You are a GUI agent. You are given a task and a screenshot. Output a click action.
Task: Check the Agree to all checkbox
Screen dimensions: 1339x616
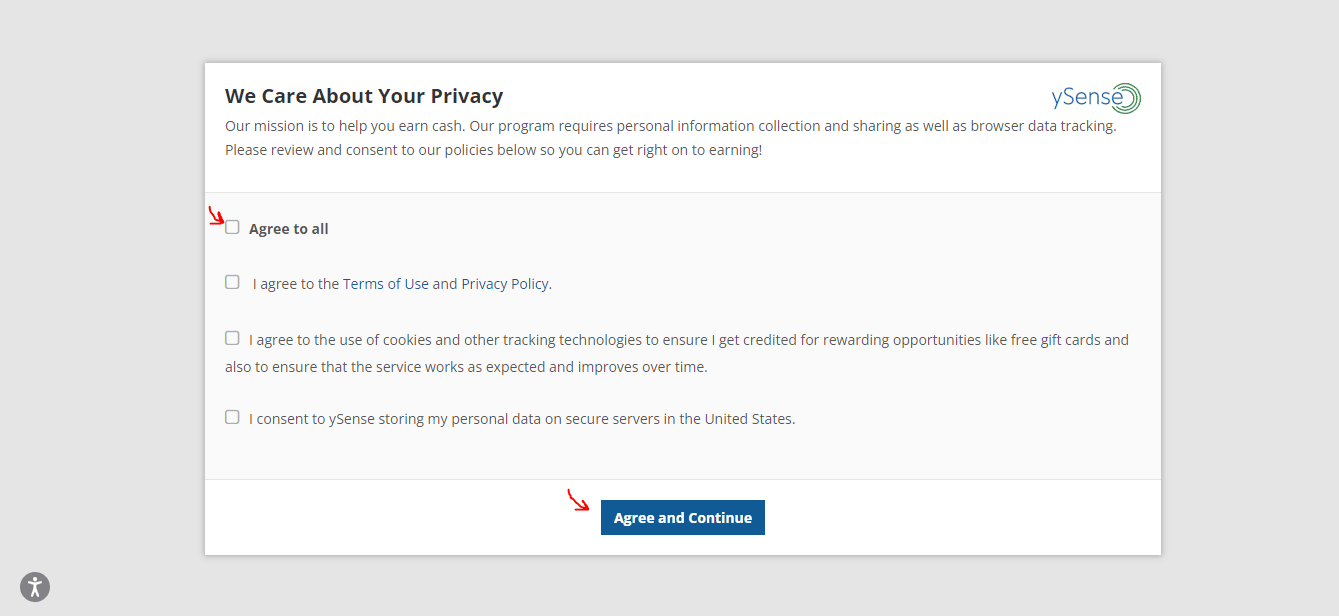pyautogui.click(x=232, y=228)
